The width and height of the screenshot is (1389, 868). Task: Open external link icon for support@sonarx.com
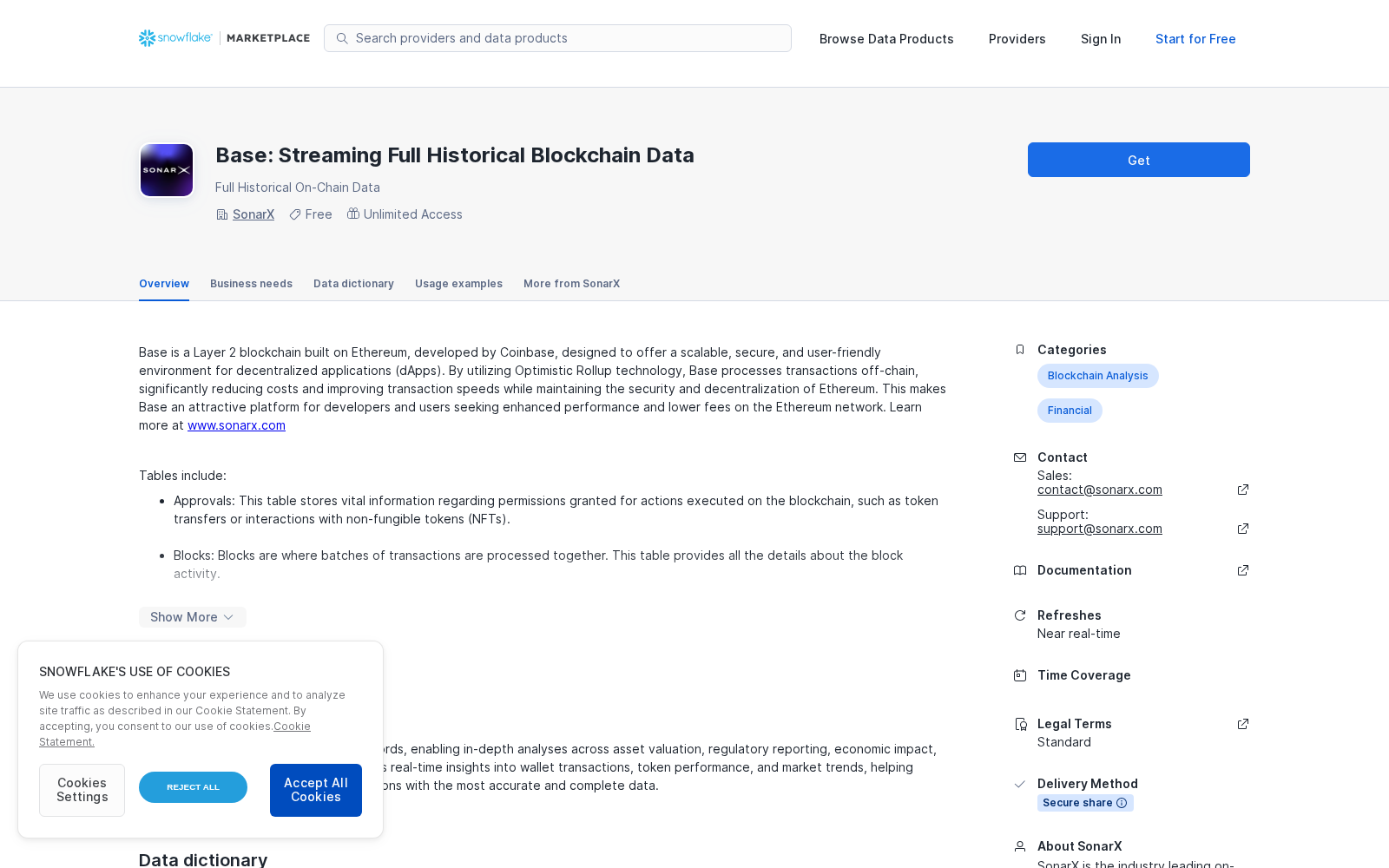(1243, 529)
